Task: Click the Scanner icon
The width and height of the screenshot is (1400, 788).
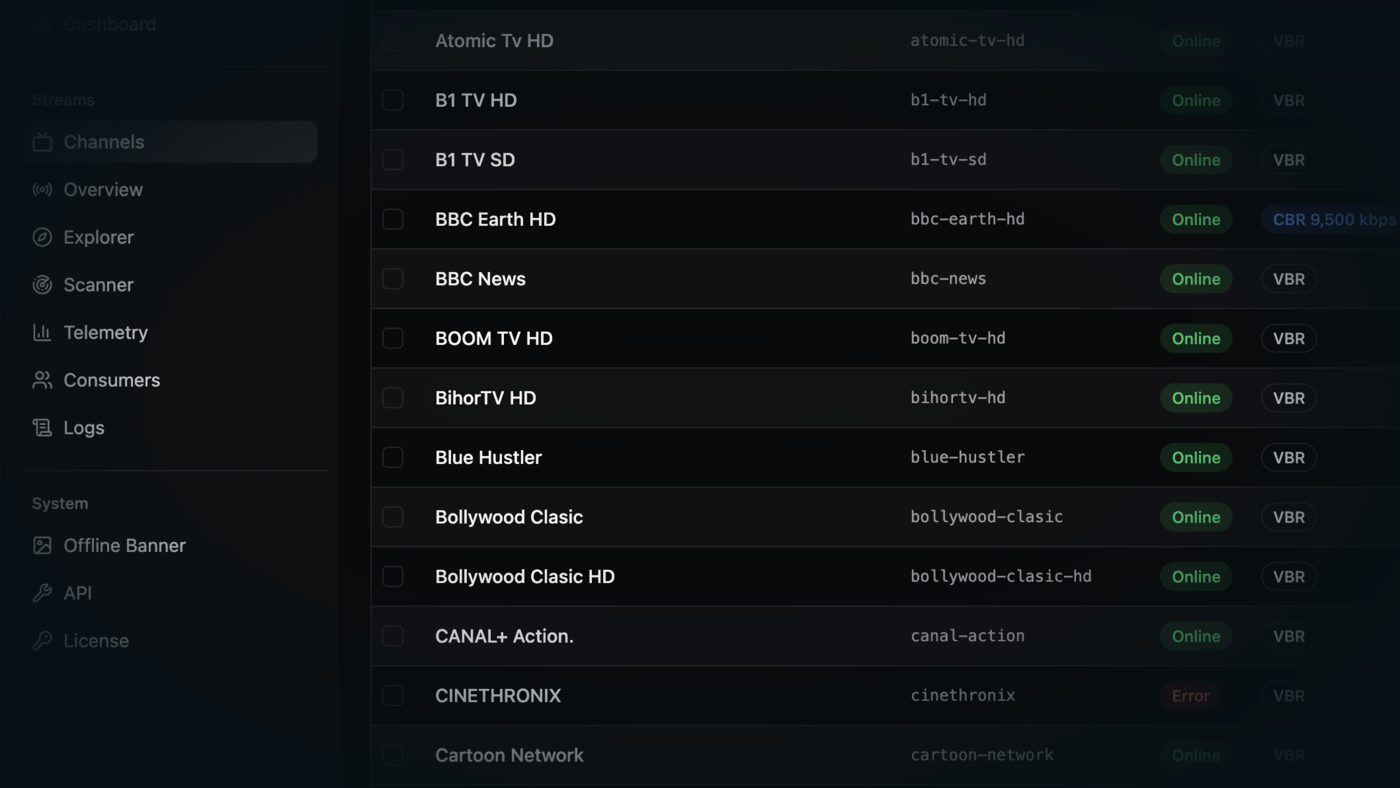Action: point(42,284)
